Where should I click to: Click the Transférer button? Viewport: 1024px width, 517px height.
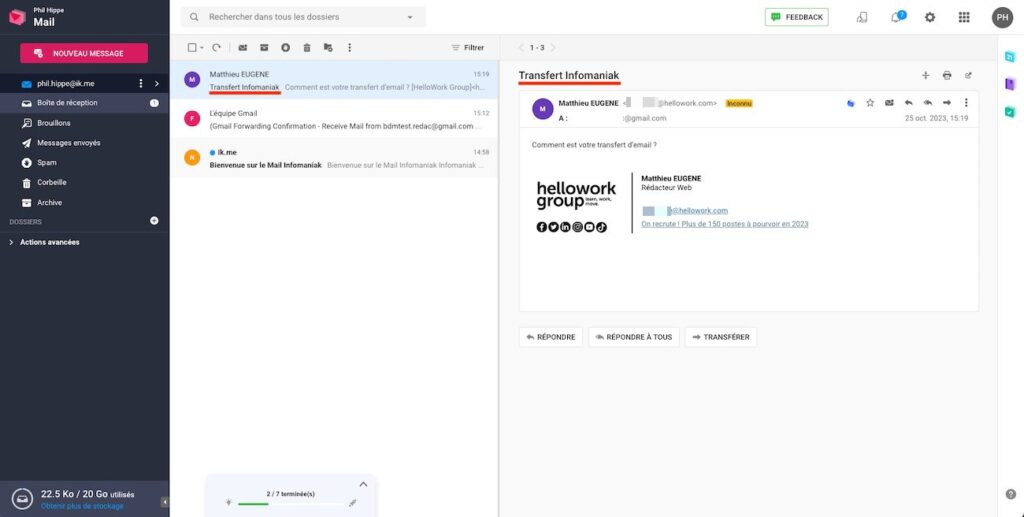721,337
